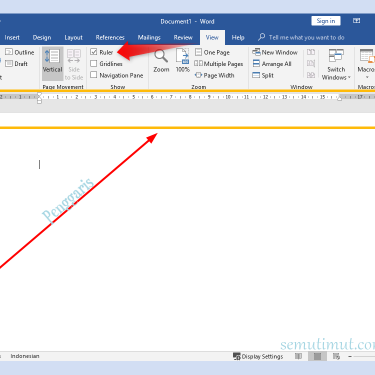Open the Zoom dialog magnifier
Screen dimensions: 375x375
pyautogui.click(x=161, y=61)
